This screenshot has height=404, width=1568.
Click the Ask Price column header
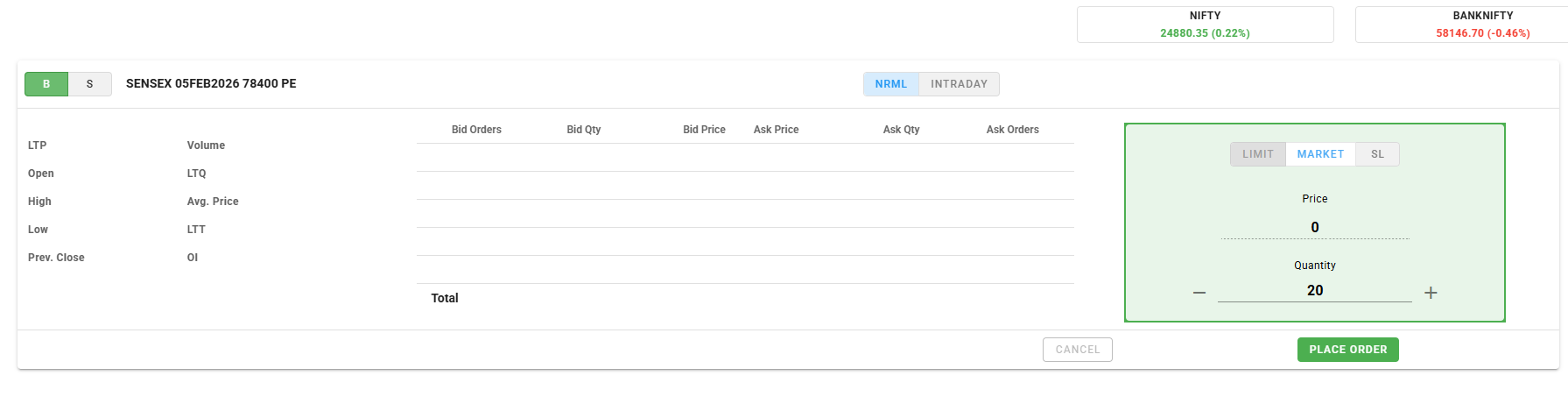pos(776,130)
